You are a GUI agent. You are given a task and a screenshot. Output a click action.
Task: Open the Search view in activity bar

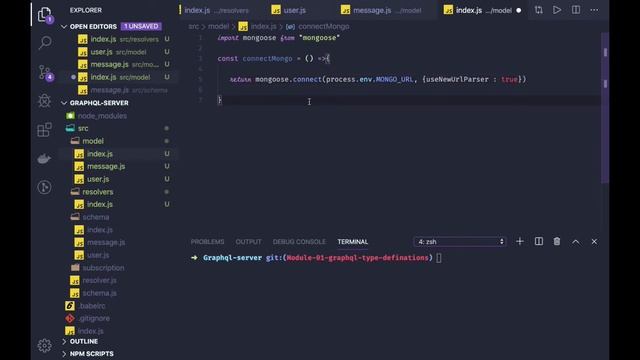[44, 42]
